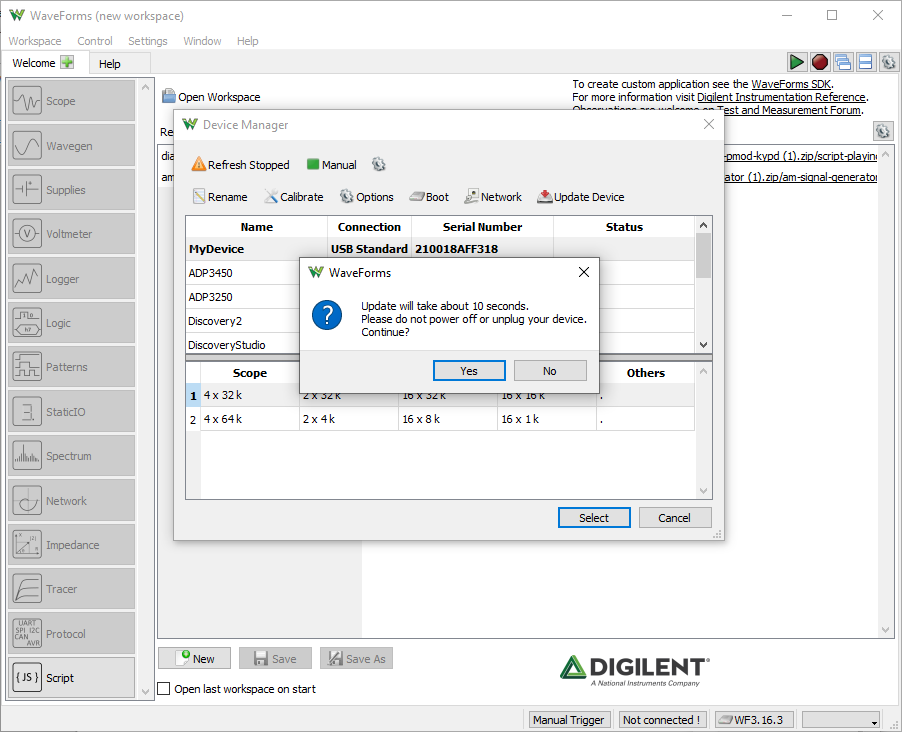The width and height of the screenshot is (902, 732).
Task: Open the Scope instrument
Action: click(71, 101)
